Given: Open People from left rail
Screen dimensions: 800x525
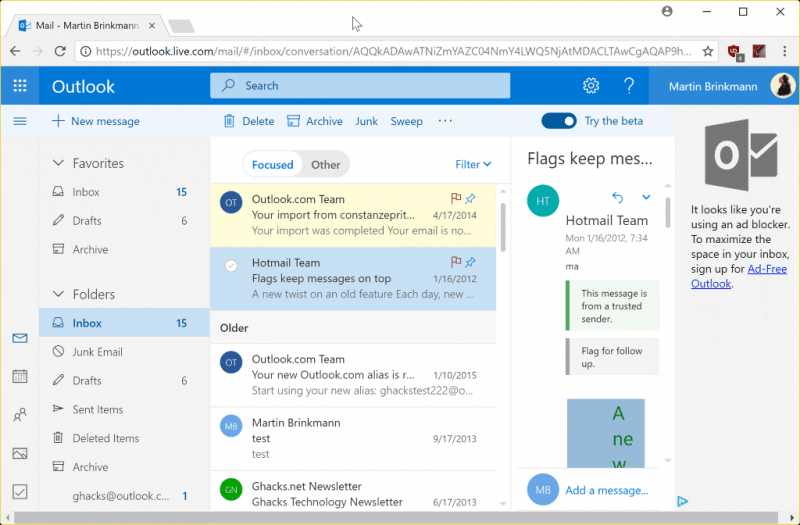Looking at the screenshot, I should [20, 415].
